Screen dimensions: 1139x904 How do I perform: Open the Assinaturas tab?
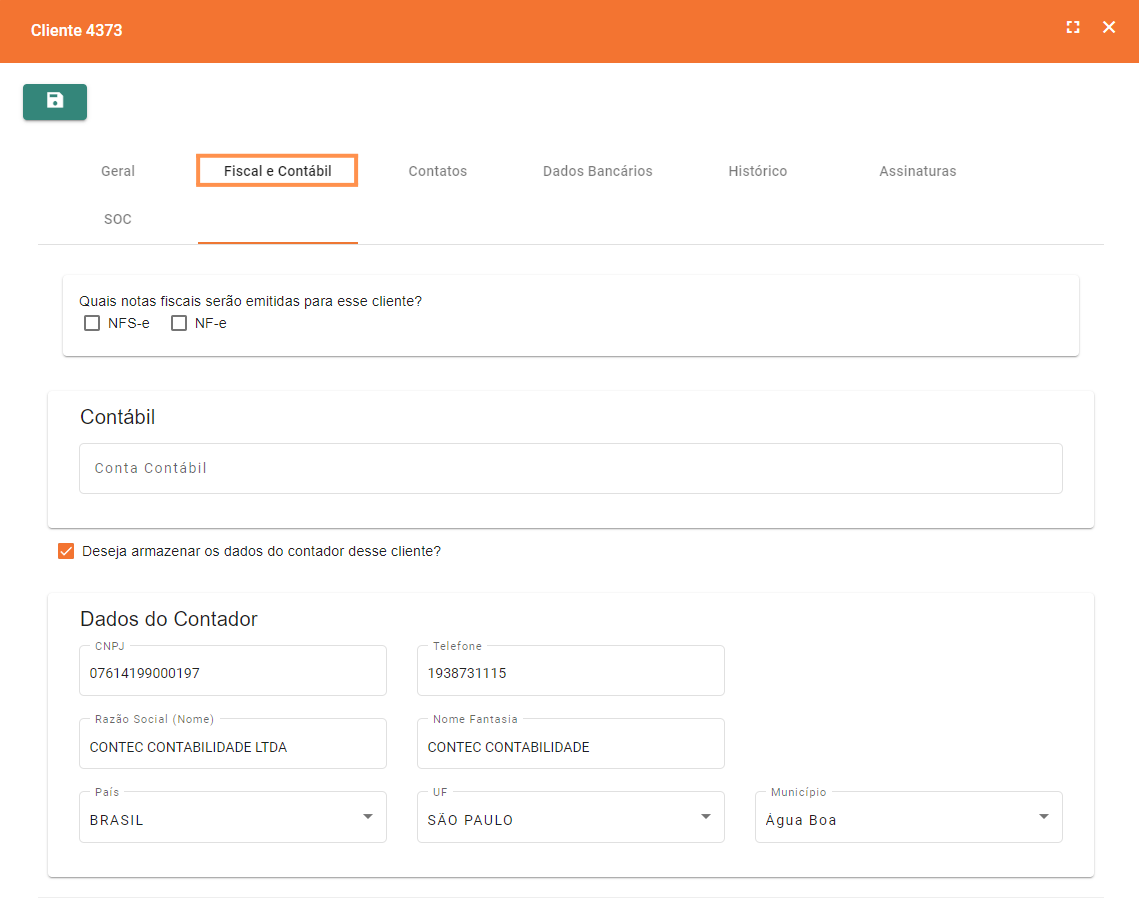[x=918, y=171]
